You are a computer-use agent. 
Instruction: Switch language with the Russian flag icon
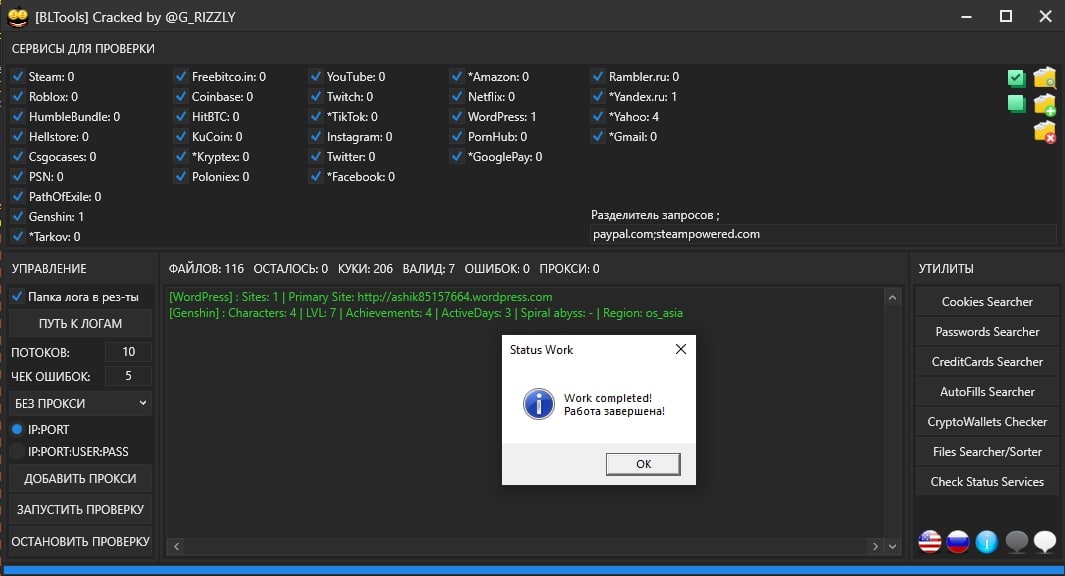[958, 541]
